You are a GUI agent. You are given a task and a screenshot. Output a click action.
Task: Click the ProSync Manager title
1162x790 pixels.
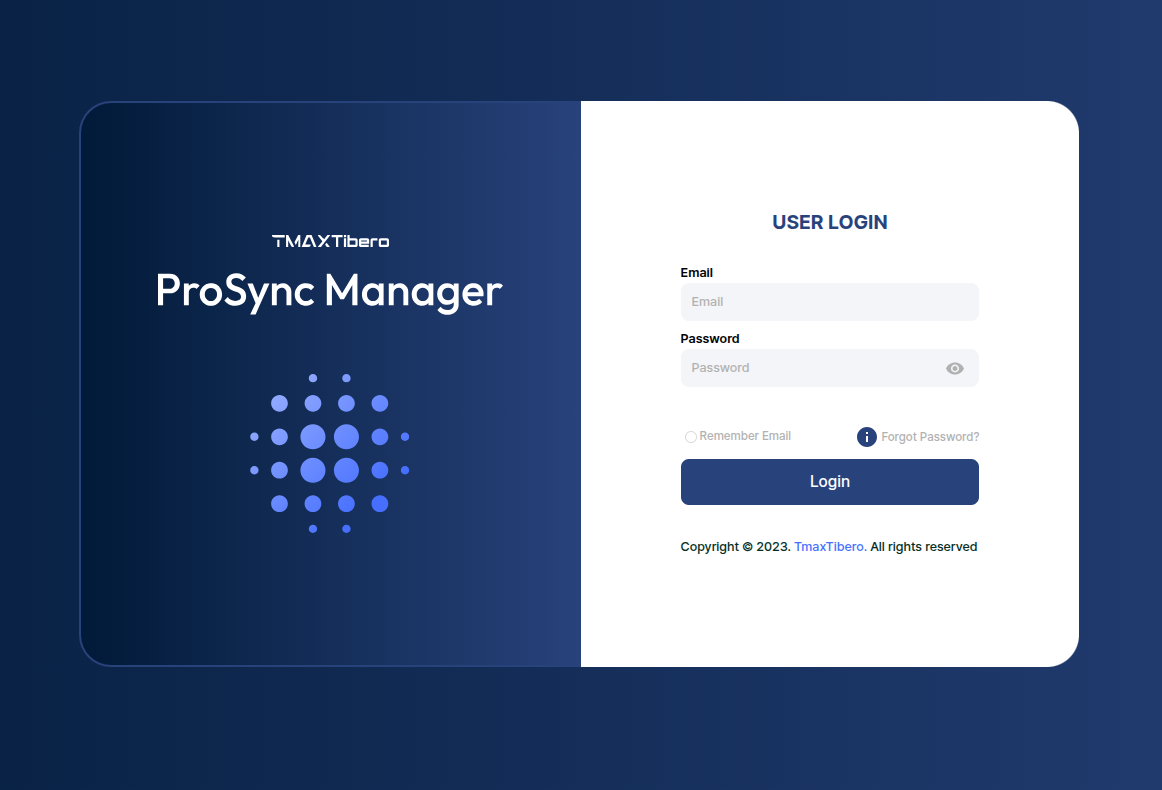pyautogui.click(x=329, y=291)
